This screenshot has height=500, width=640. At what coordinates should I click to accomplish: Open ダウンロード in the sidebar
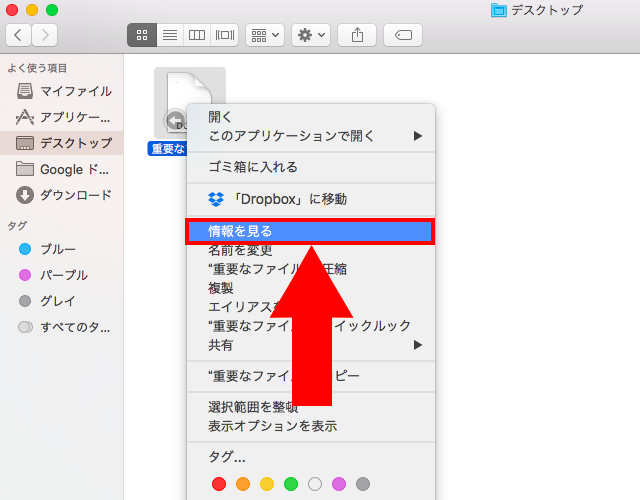(x=75, y=195)
